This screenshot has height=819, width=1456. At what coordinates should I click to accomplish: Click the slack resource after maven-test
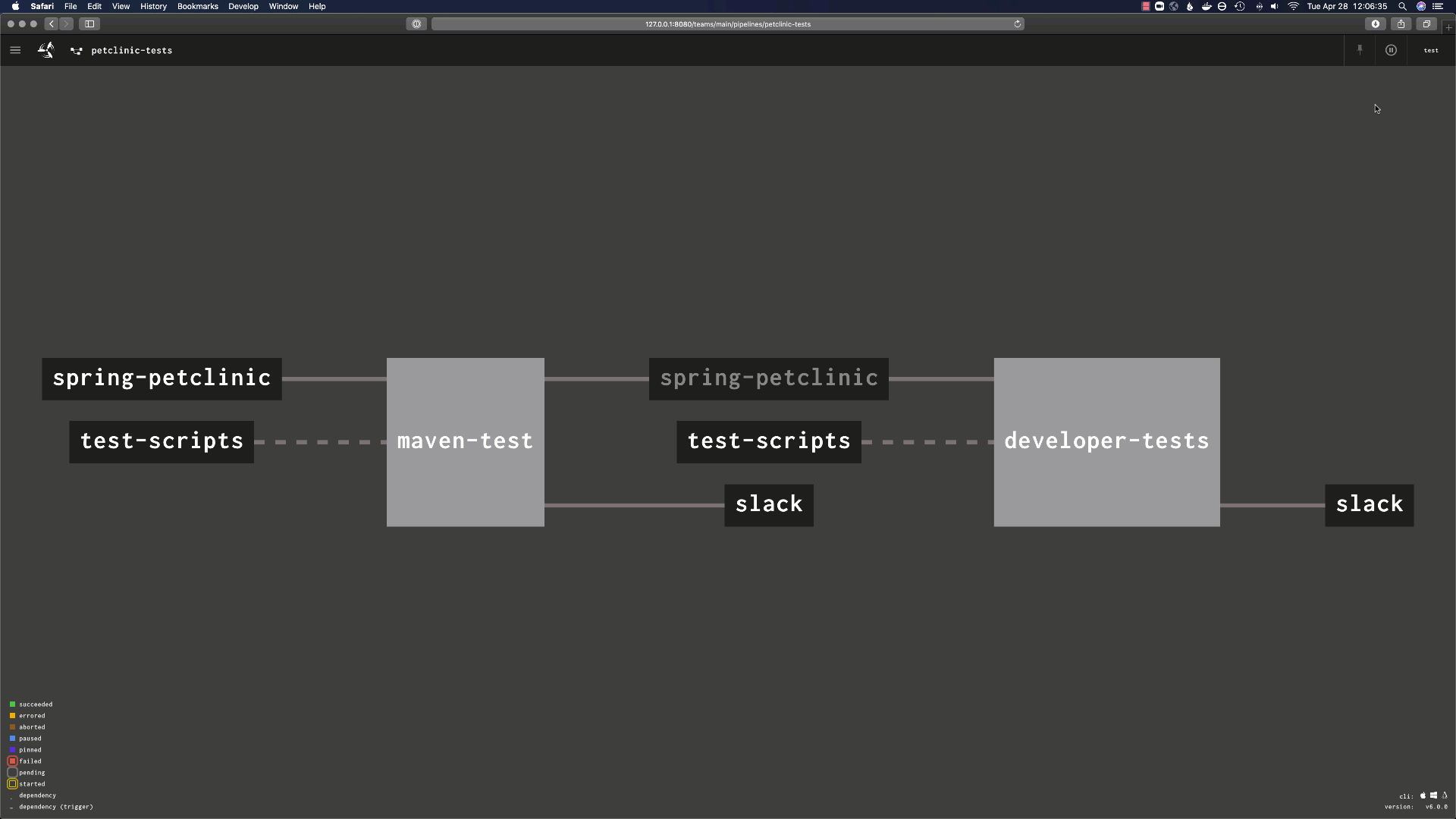pos(769,505)
